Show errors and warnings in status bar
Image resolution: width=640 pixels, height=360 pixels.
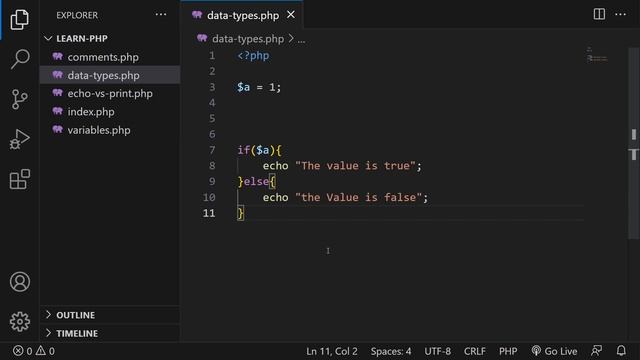click(x=33, y=351)
